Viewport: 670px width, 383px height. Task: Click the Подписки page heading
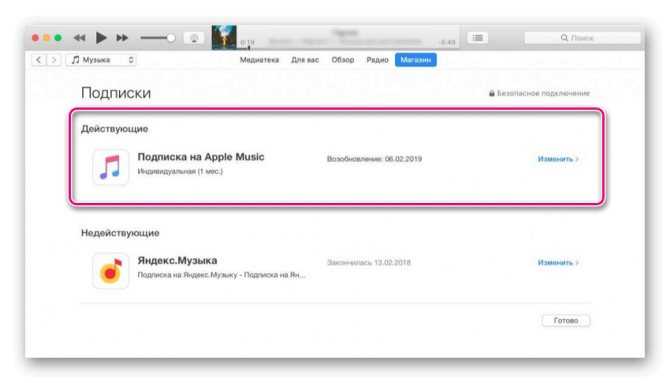(x=116, y=93)
